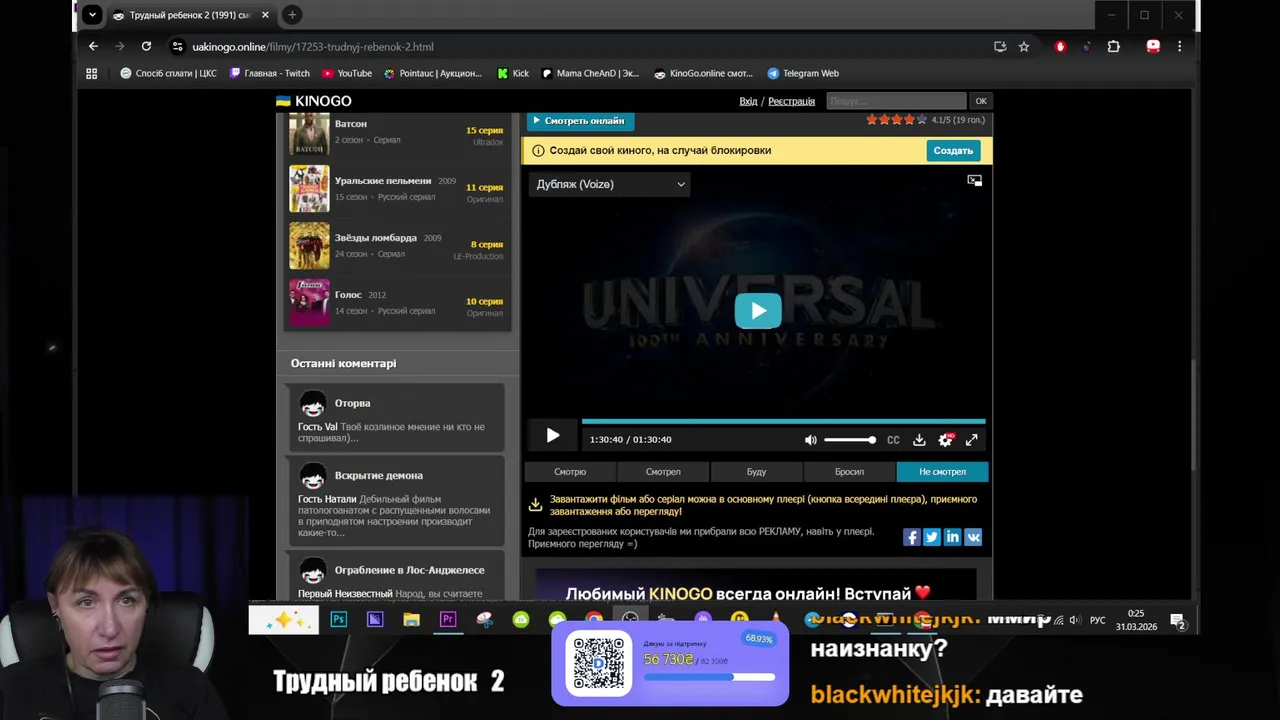
Task: Start playback with the player bar play icon
Action: (x=553, y=436)
